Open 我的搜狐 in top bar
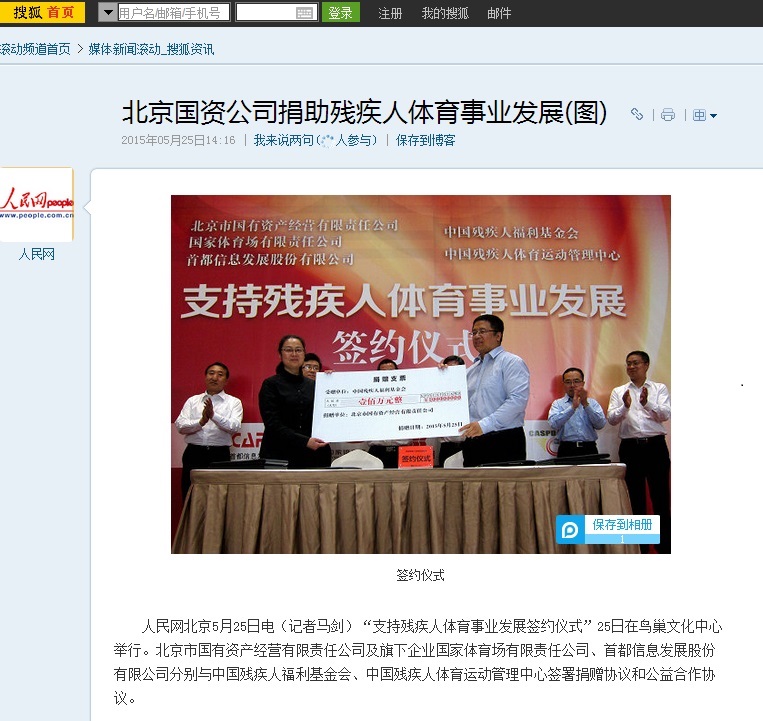The image size is (763, 721). coord(445,13)
